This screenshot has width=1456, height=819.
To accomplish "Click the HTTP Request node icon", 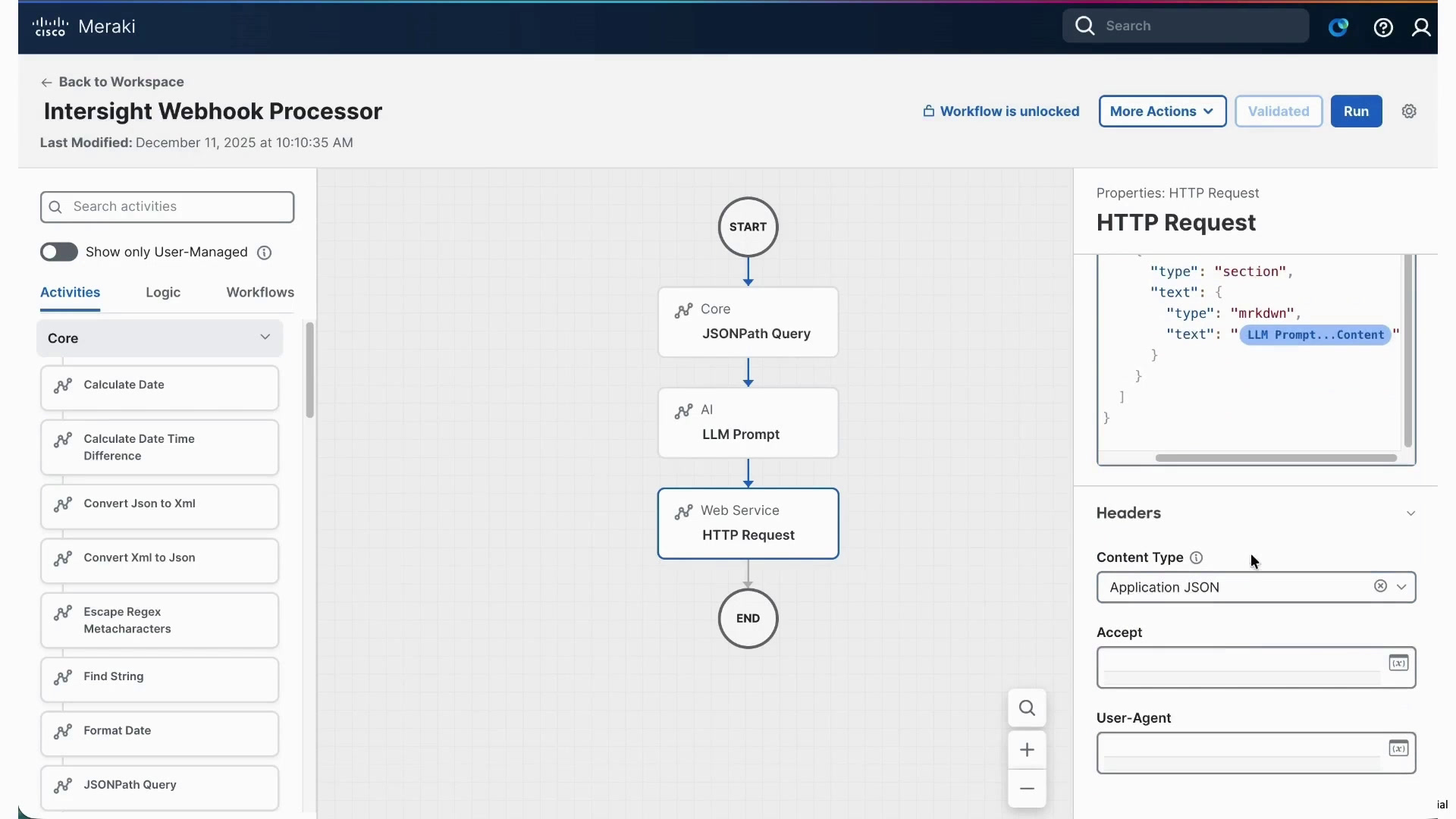I will [x=683, y=512].
